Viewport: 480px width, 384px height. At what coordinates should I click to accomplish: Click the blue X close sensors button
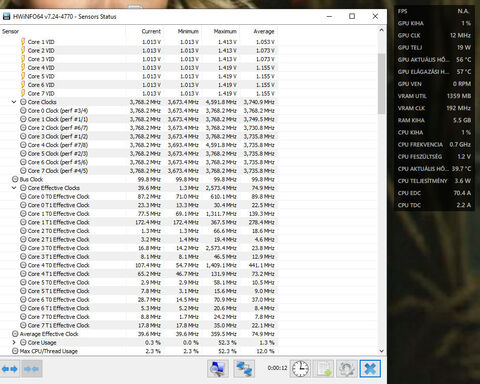(x=370, y=369)
